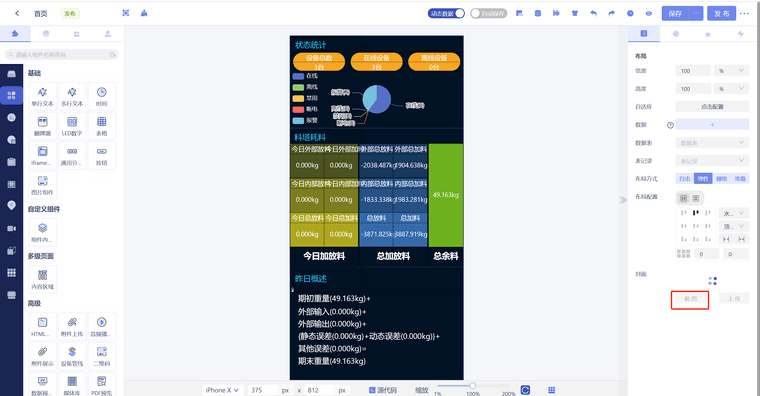Add the 按钮 button component

pos(102,155)
